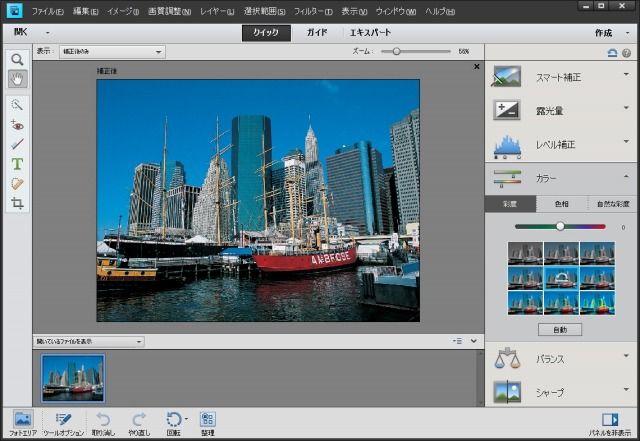Click the saturation slider handle
This screenshot has height=441, width=640.
click(x=560, y=226)
